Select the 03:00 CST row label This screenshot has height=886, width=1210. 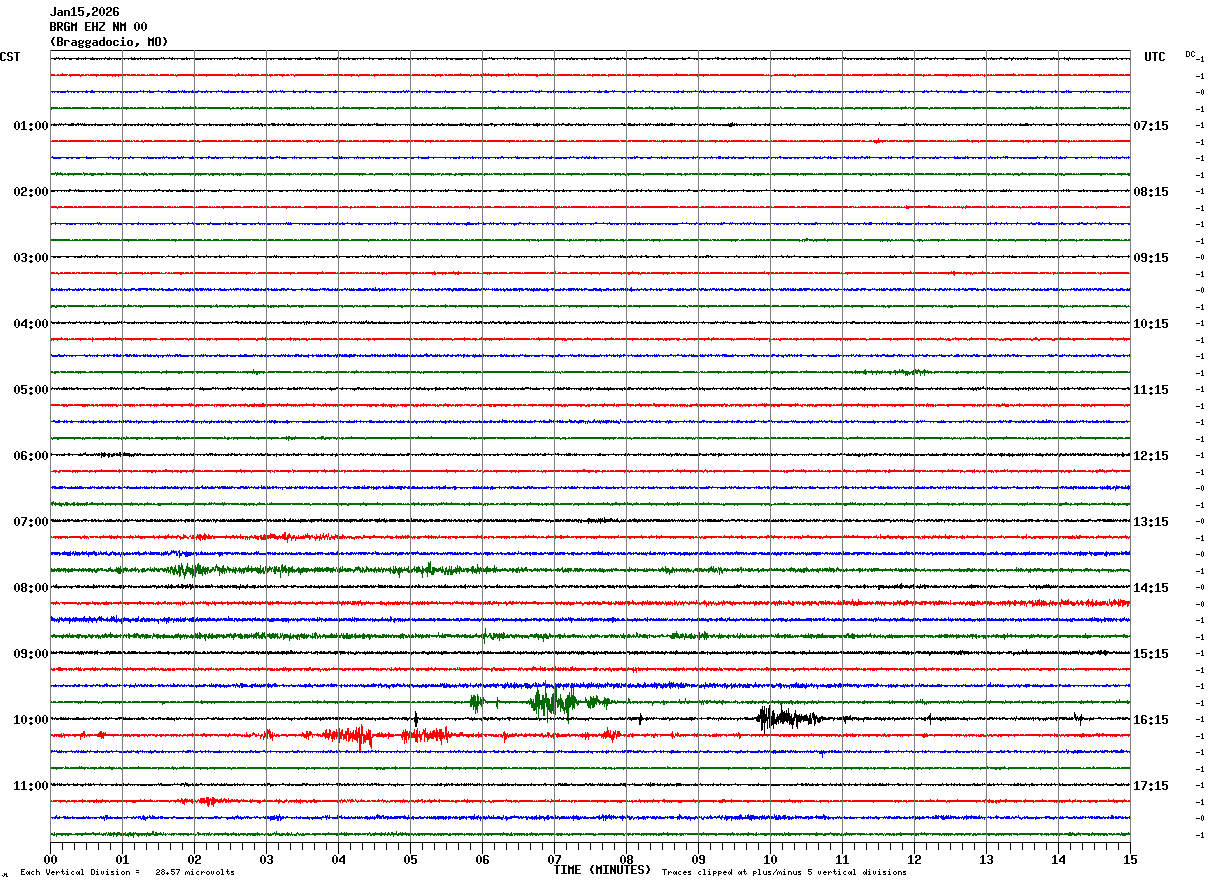31,258
